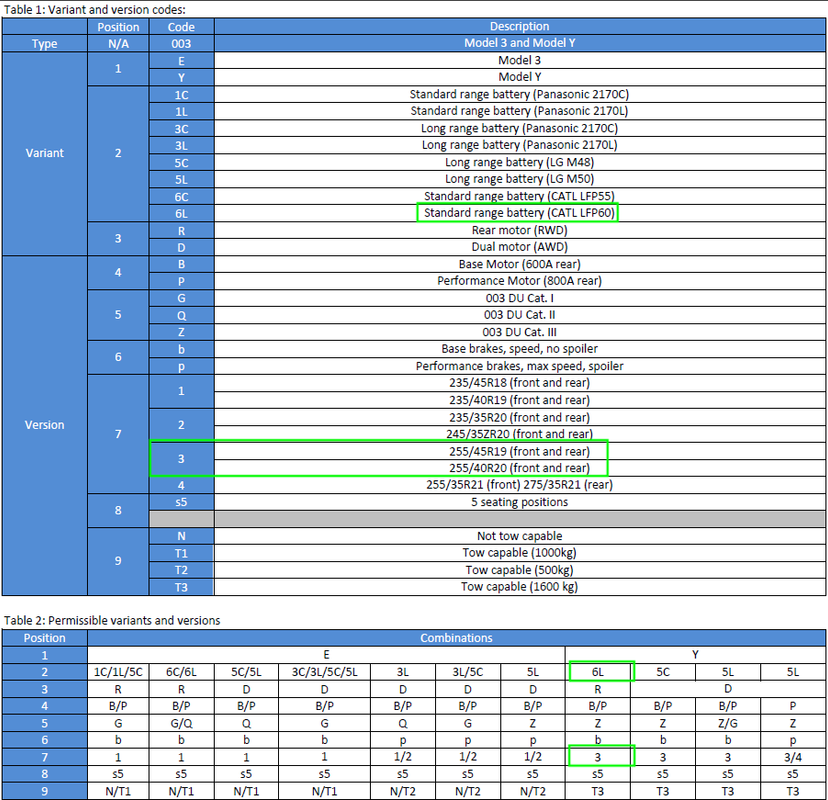This screenshot has width=828, height=800.
Task: Click code 'T2' in Table 1
Action: click(x=181, y=570)
